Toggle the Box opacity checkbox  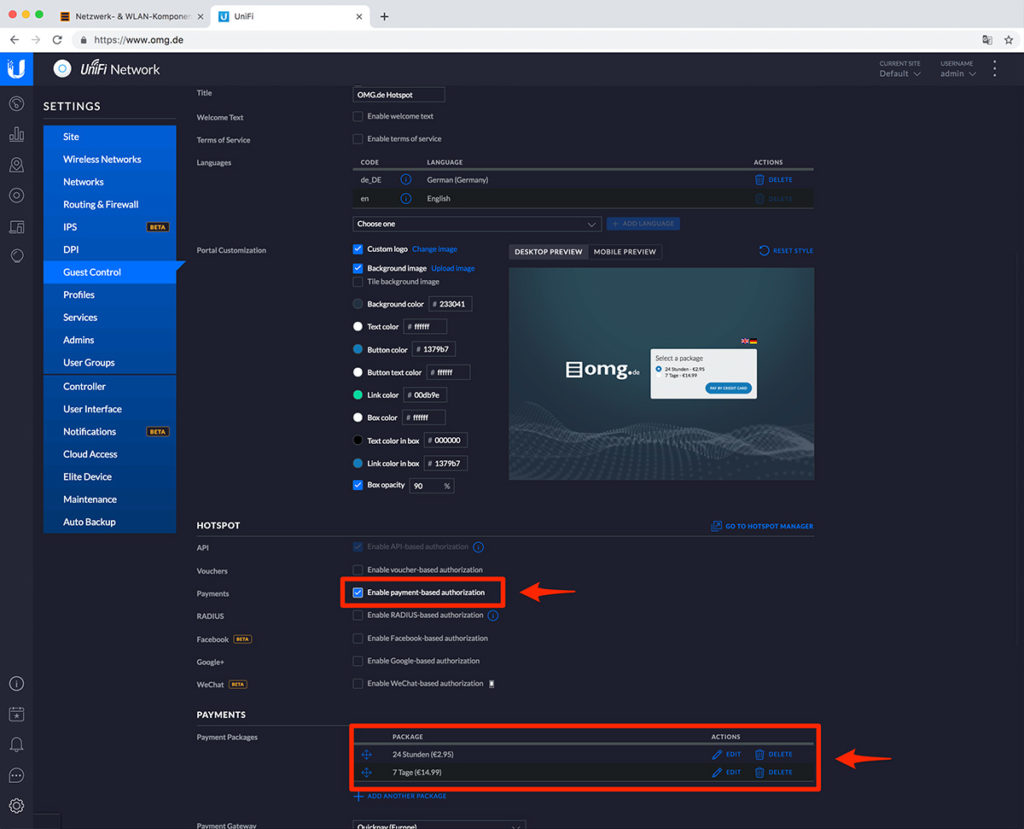[x=358, y=485]
